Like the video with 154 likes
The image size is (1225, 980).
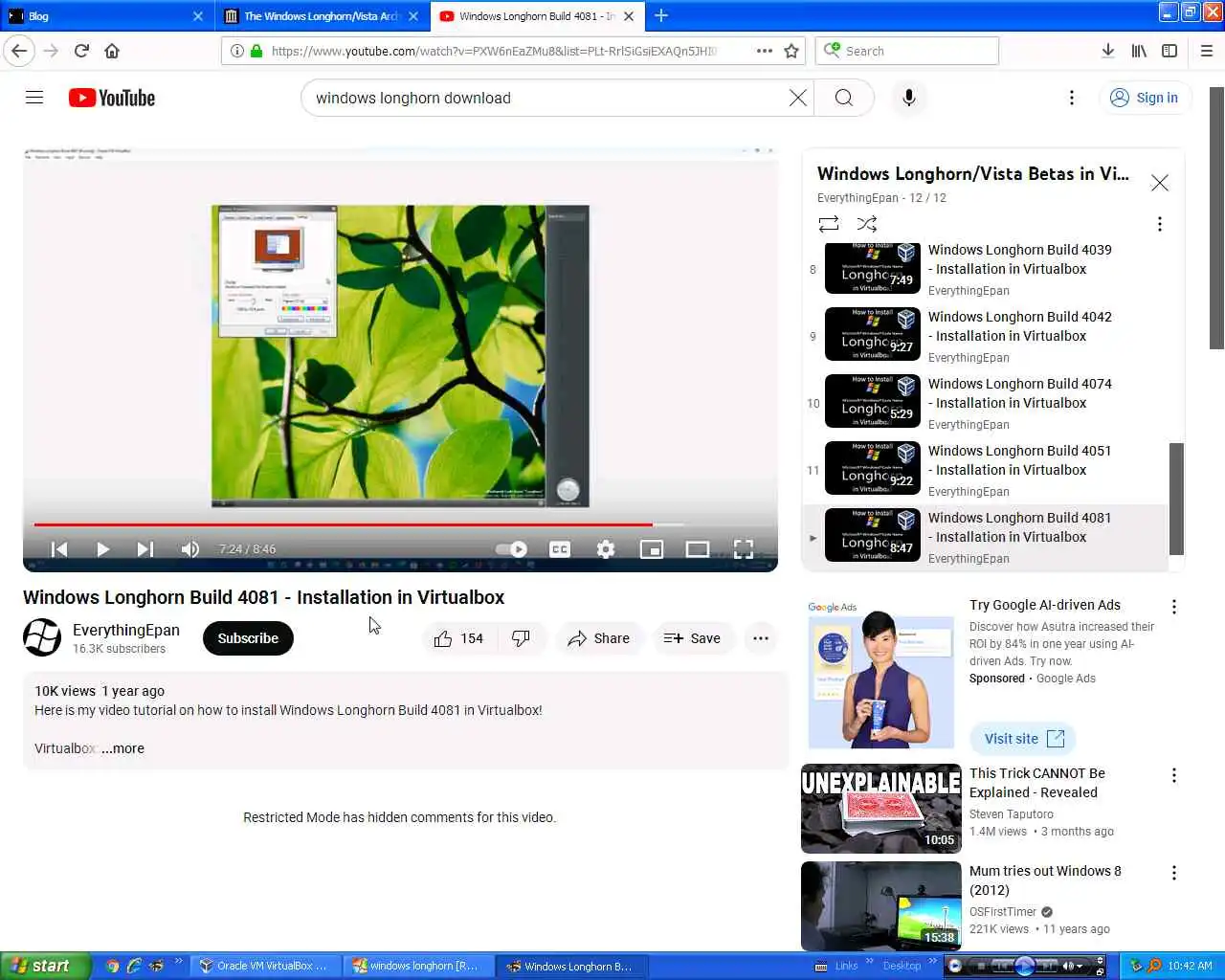459,638
